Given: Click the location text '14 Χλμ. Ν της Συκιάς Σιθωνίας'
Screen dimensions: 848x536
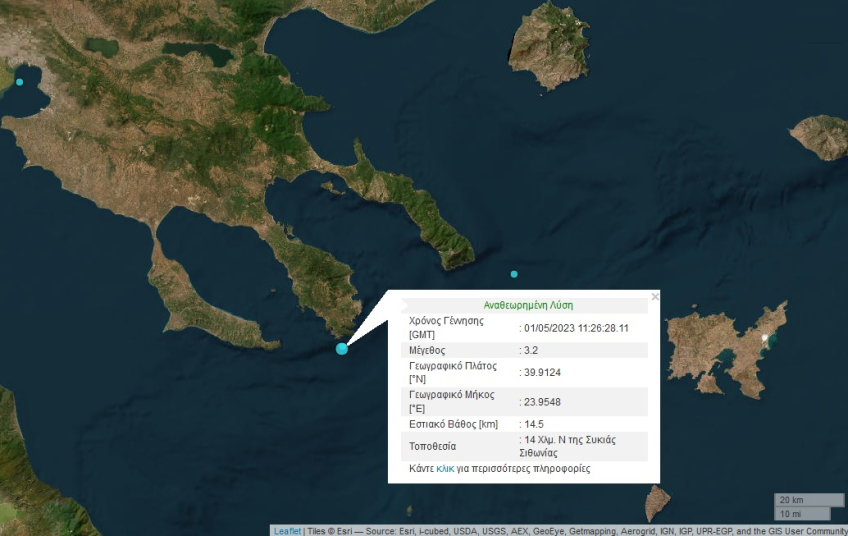Looking at the screenshot, I should click(x=571, y=446).
